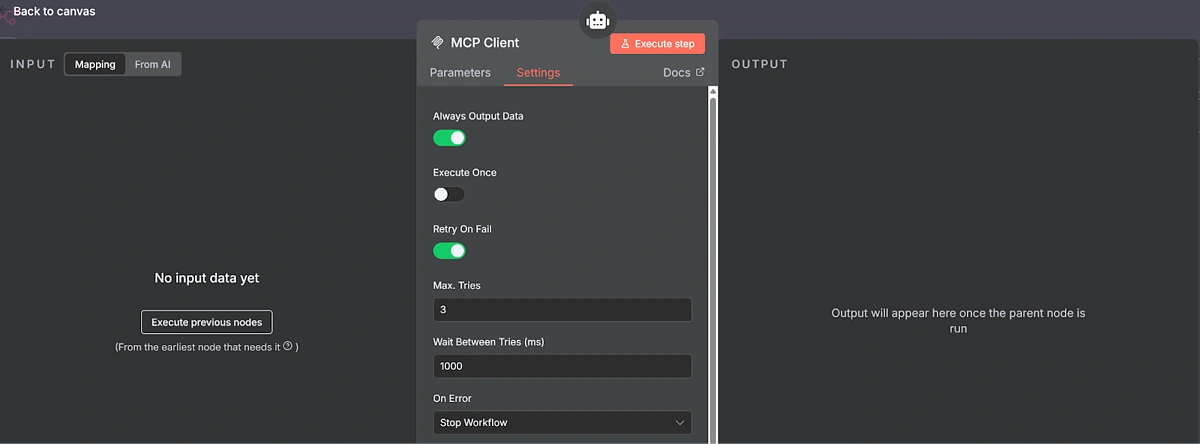
Task: Open Docs via the external link icon
Action: click(x=700, y=72)
